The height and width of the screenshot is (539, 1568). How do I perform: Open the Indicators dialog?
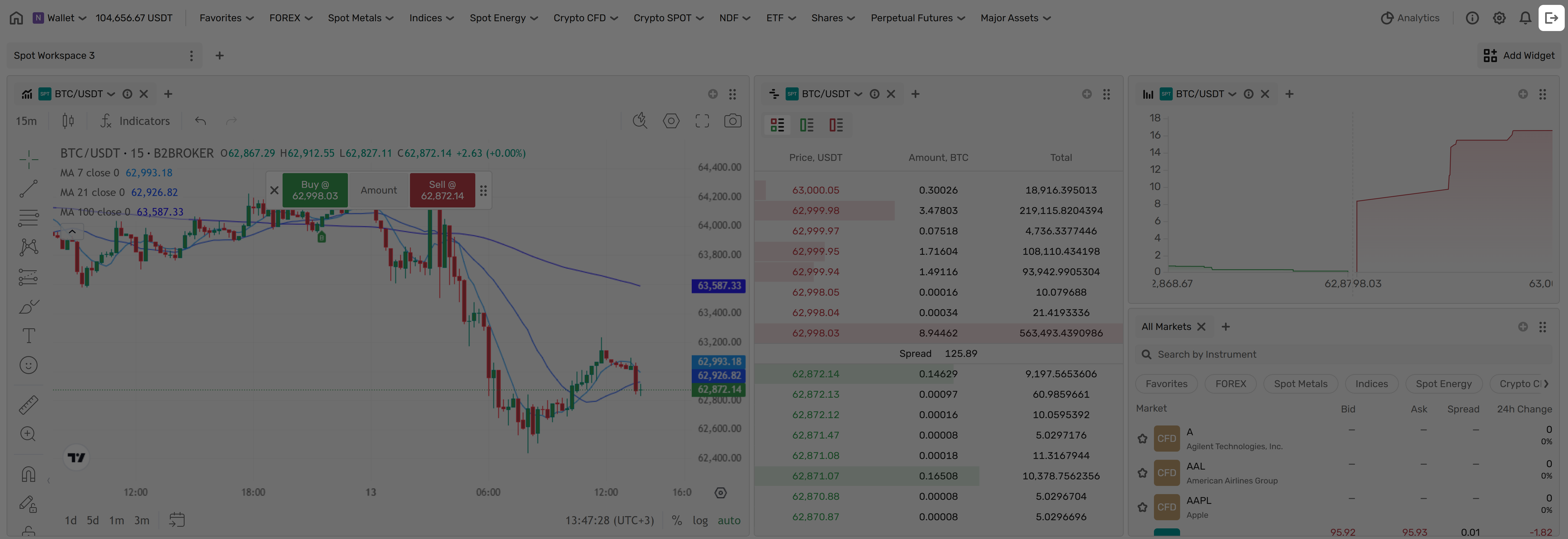coord(135,121)
